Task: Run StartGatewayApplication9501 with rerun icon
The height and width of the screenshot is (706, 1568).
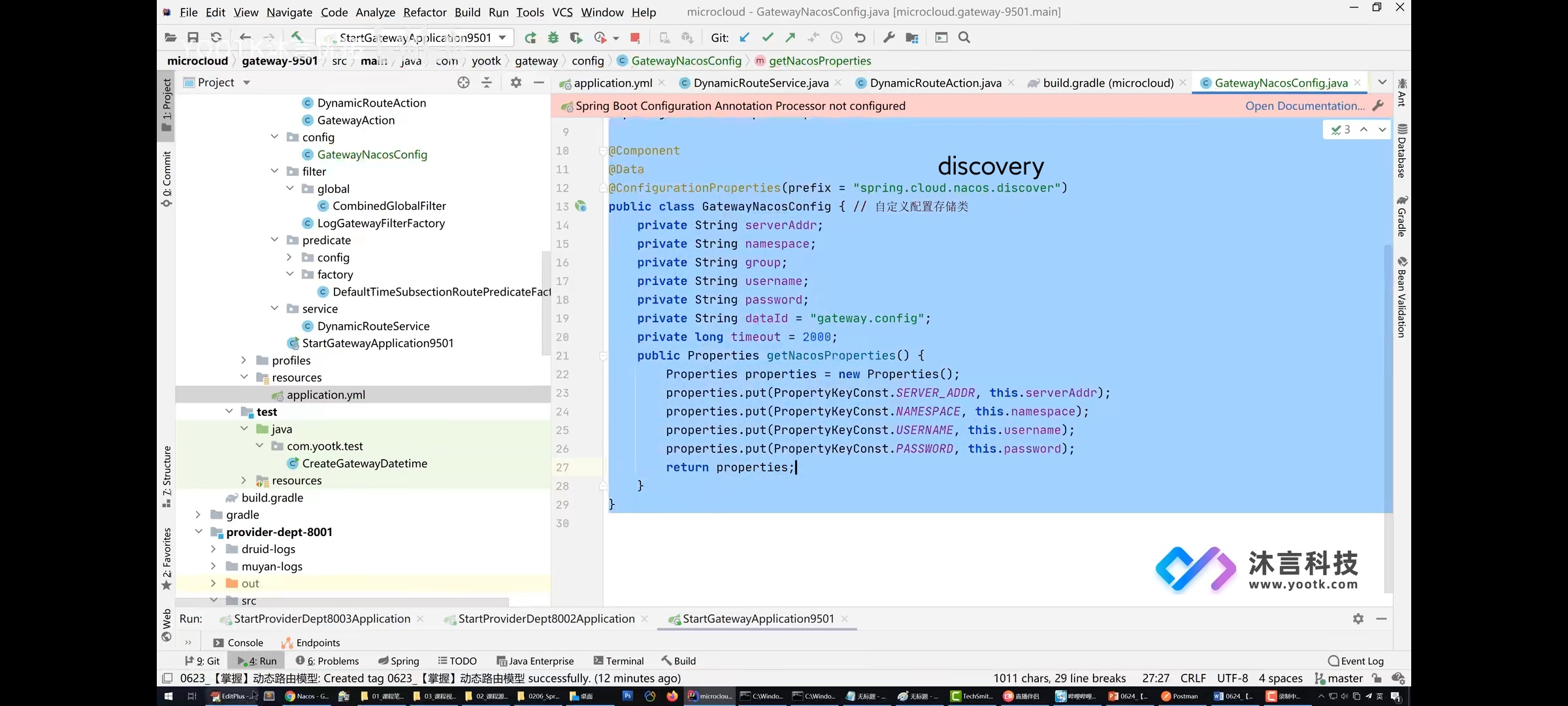Action: click(531, 38)
